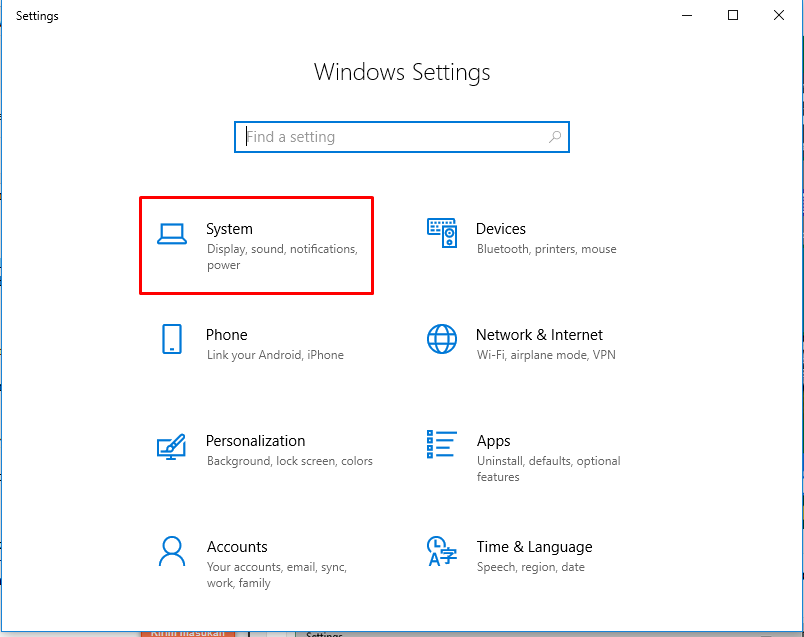Close the Settings window
The width and height of the screenshot is (804, 637).
click(x=779, y=15)
